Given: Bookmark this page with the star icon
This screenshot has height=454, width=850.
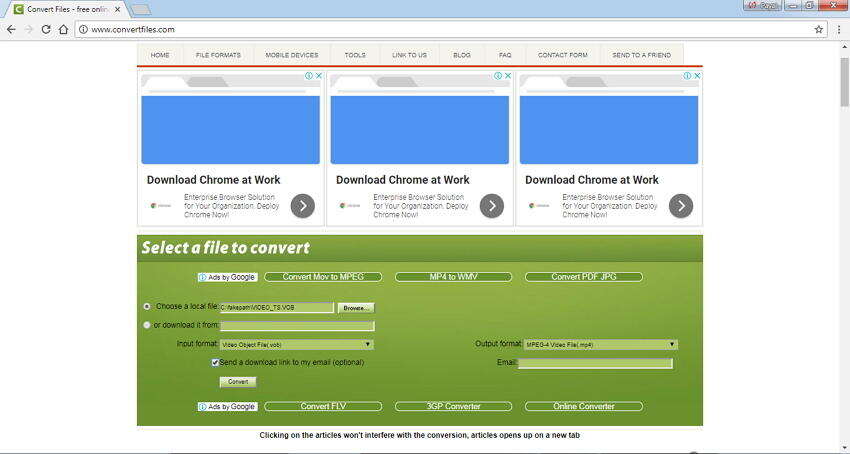Looking at the screenshot, I should pyautogui.click(x=819, y=29).
